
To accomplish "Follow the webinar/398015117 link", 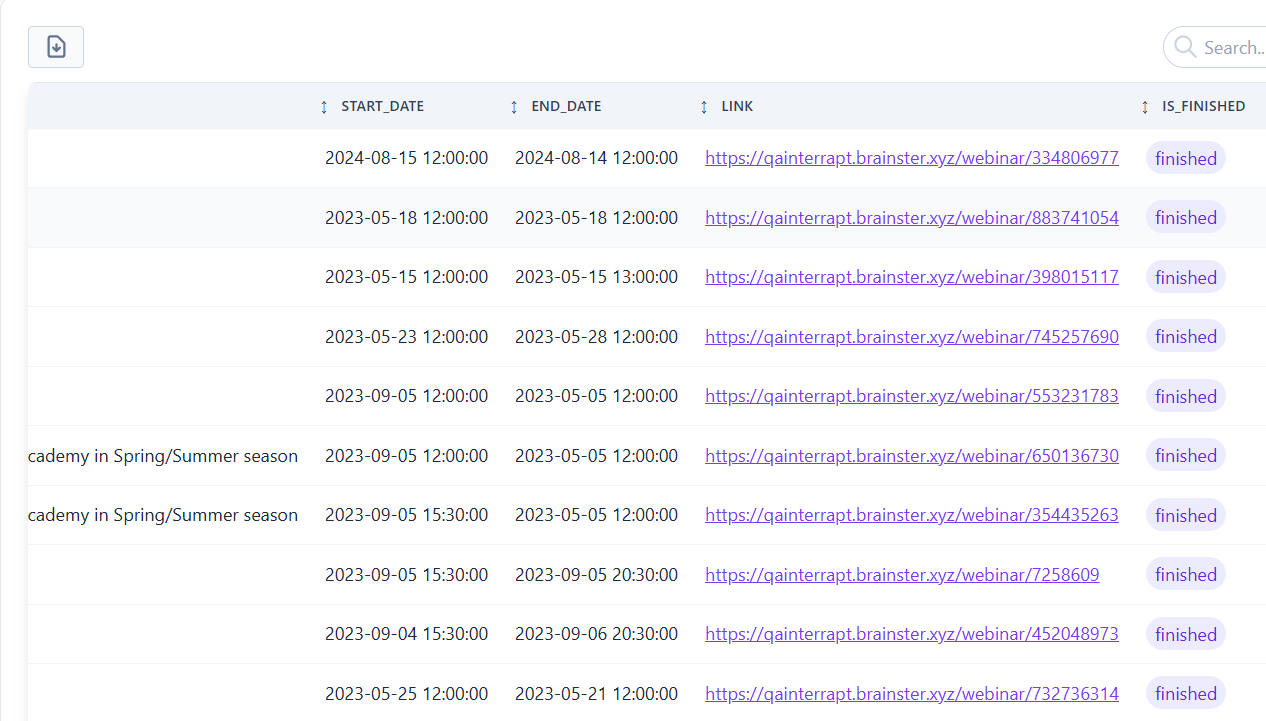I will [911, 277].
